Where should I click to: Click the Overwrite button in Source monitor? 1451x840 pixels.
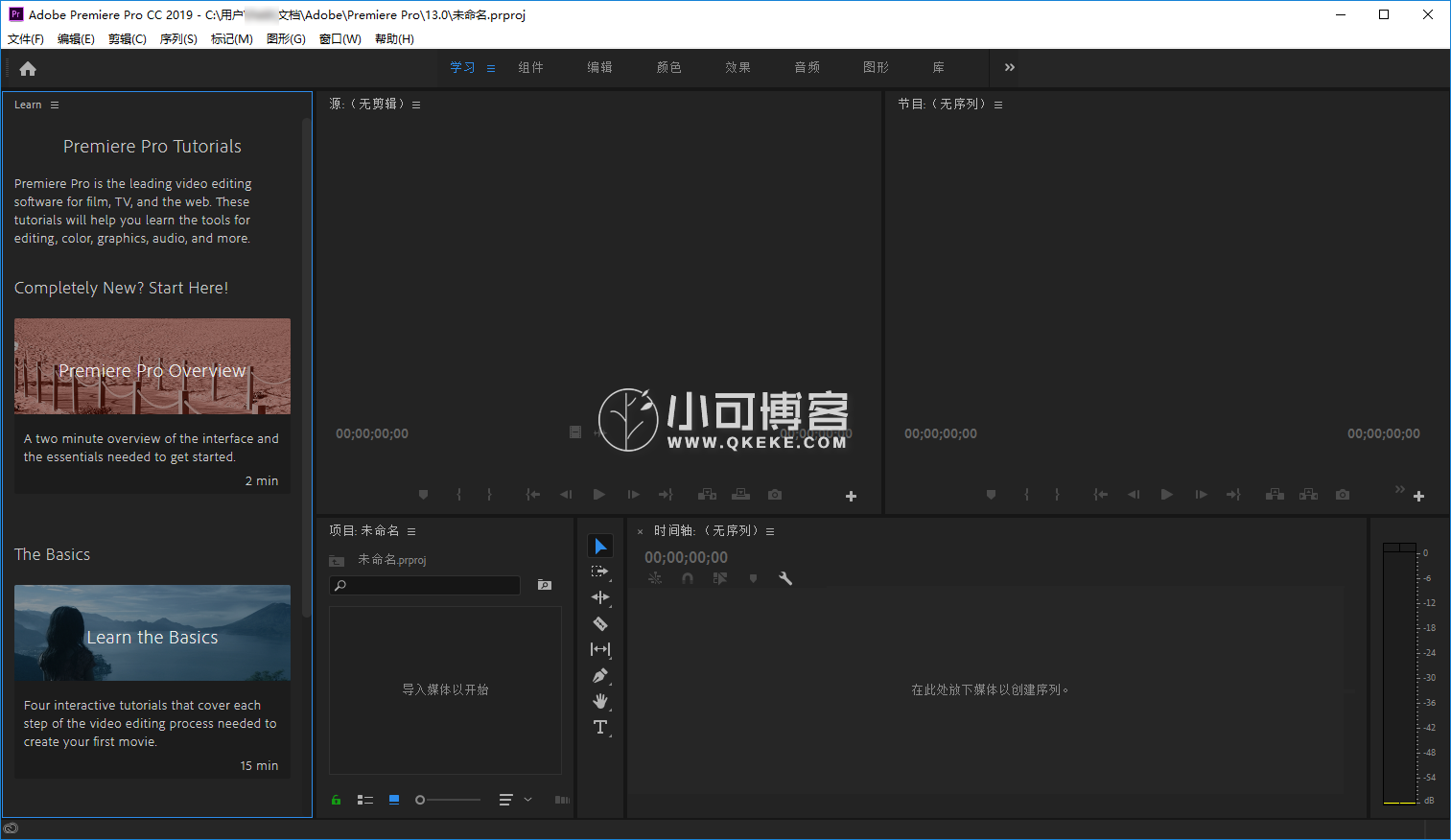point(741,495)
